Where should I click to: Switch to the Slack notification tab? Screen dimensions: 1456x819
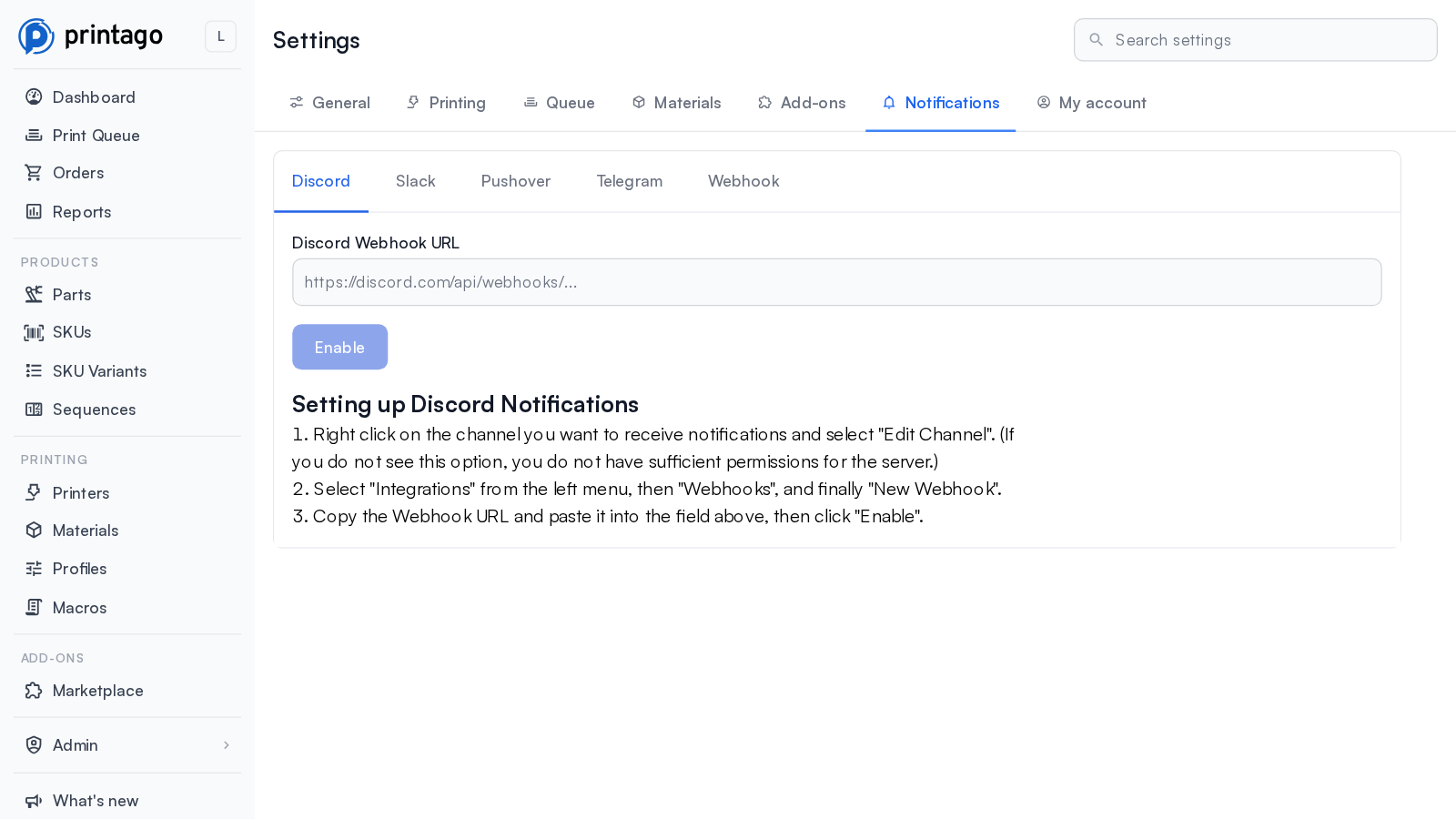click(x=416, y=181)
